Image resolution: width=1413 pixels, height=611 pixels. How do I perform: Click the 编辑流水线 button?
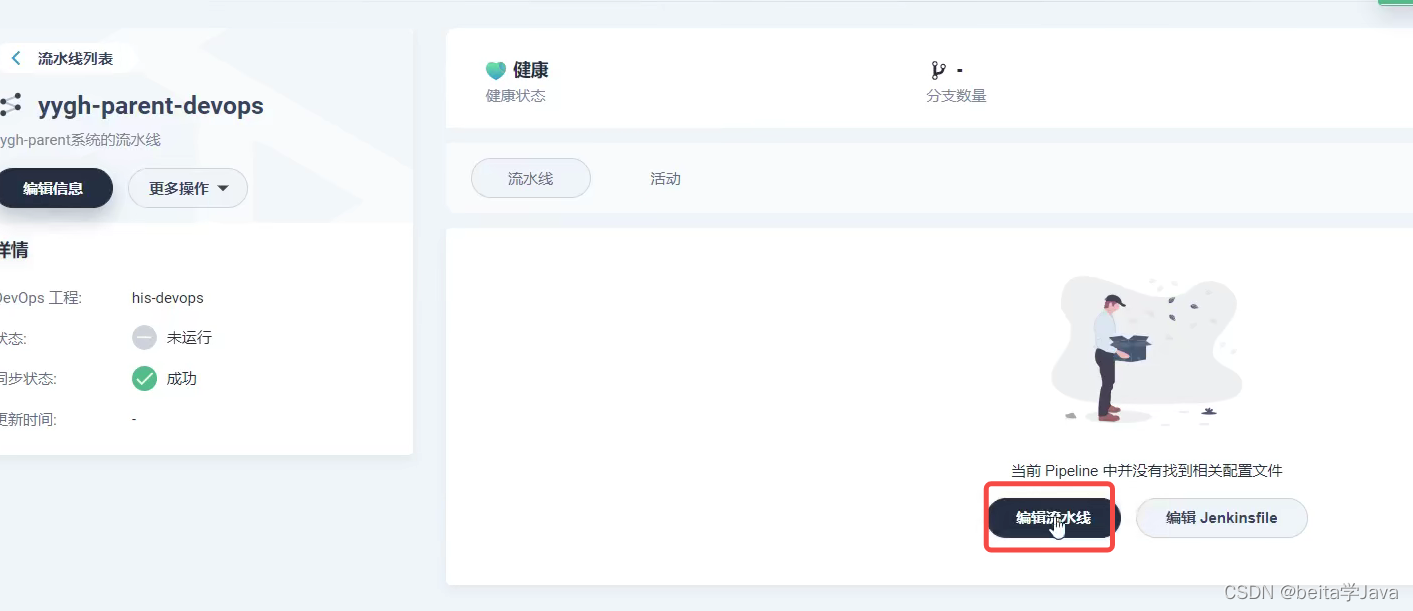[1054, 518]
